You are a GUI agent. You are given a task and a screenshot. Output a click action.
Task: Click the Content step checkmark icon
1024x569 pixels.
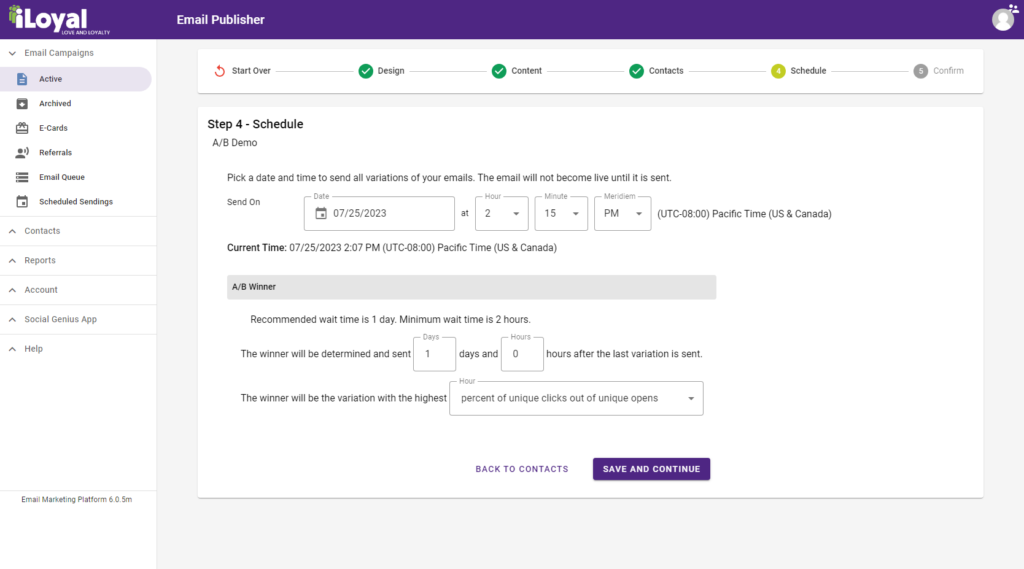pyautogui.click(x=499, y=71)
